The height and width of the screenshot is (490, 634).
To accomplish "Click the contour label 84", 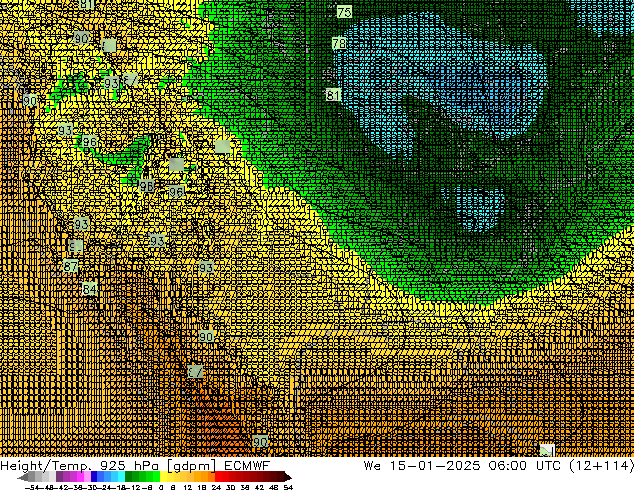I will 89,289.
